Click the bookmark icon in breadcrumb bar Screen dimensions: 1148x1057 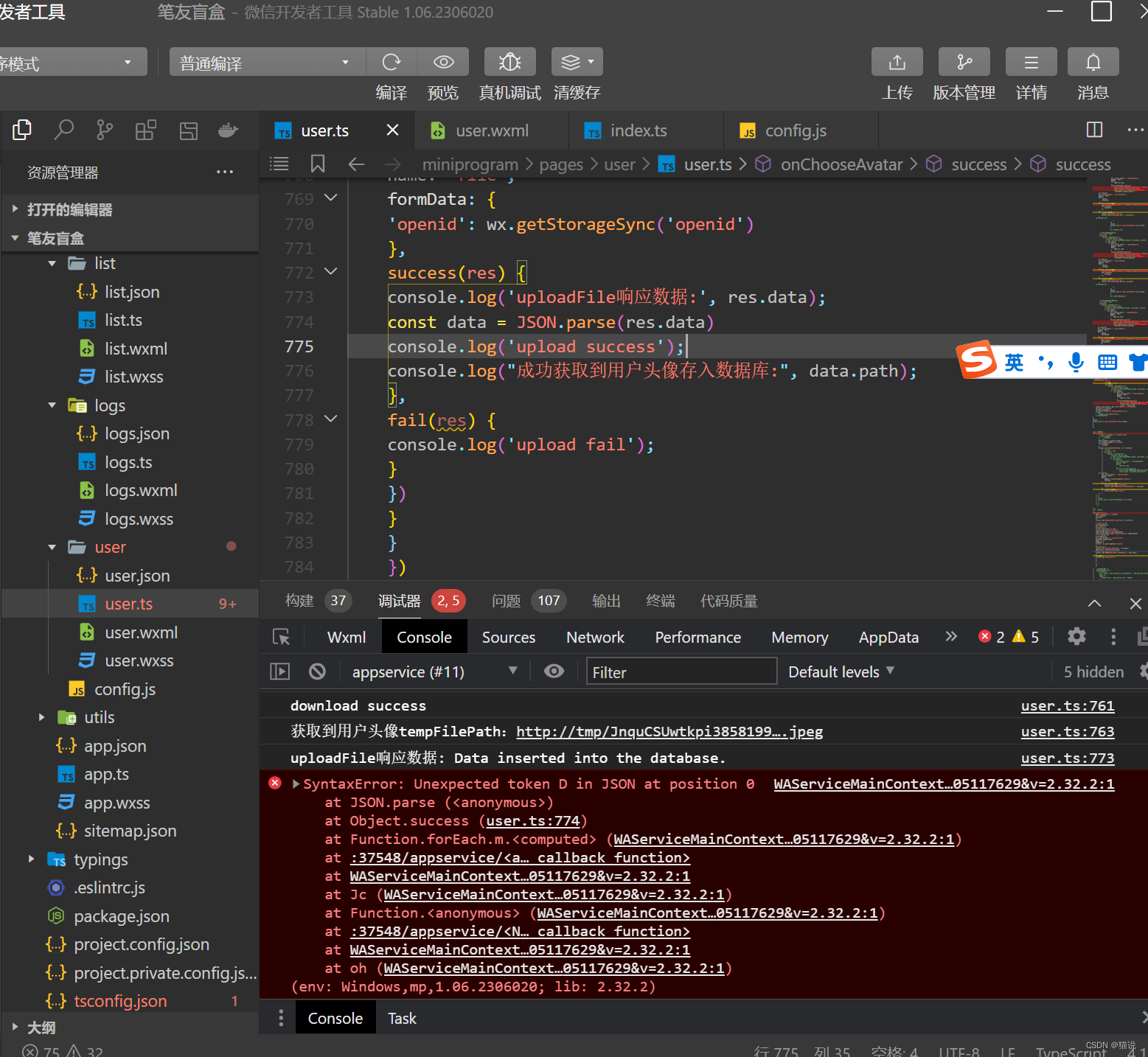318,164
